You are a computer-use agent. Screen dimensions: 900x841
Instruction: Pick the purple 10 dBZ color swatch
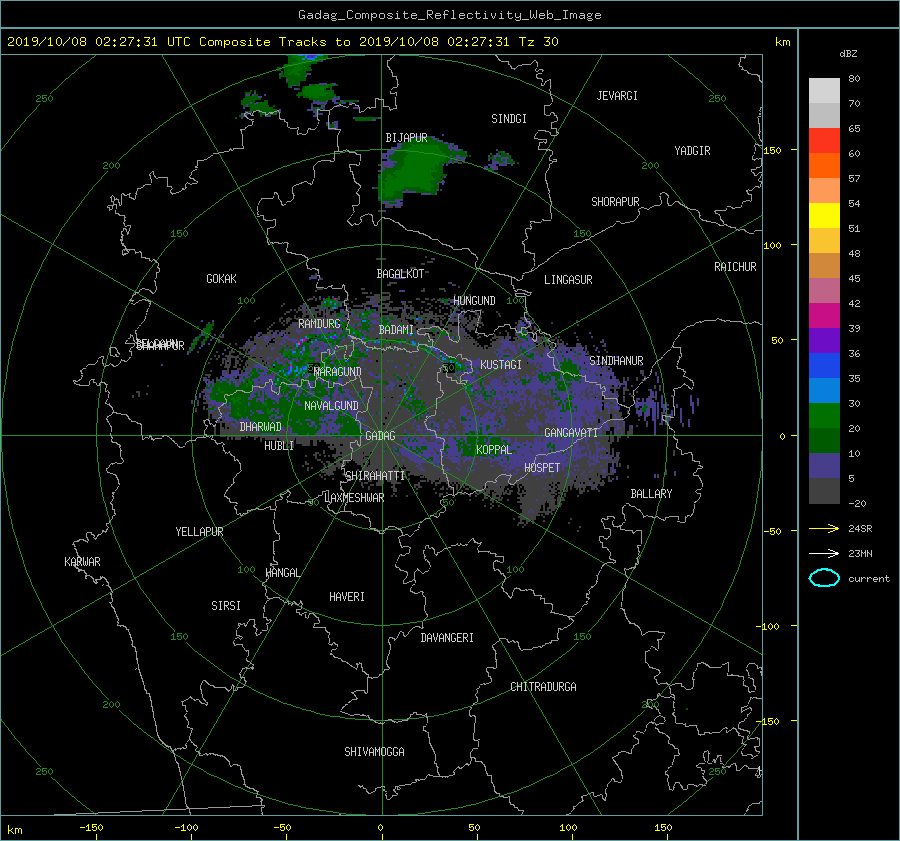(824, 465)
